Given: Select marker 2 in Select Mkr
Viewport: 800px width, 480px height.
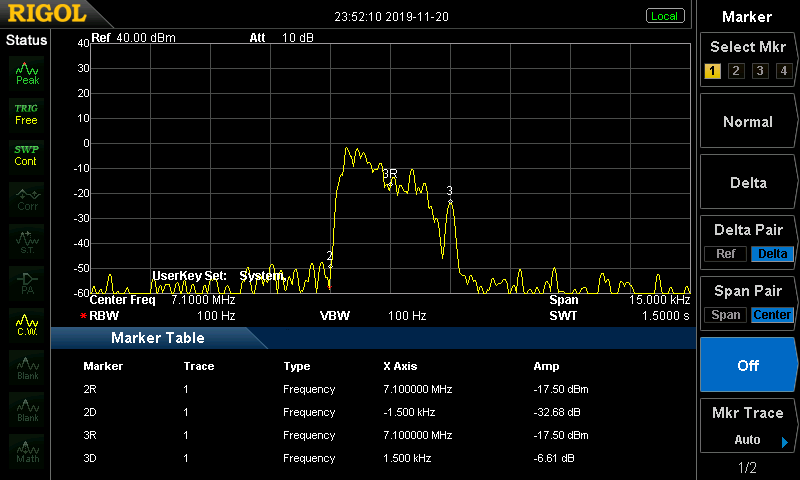Looking at the screenshot, I should coord(735,71).
